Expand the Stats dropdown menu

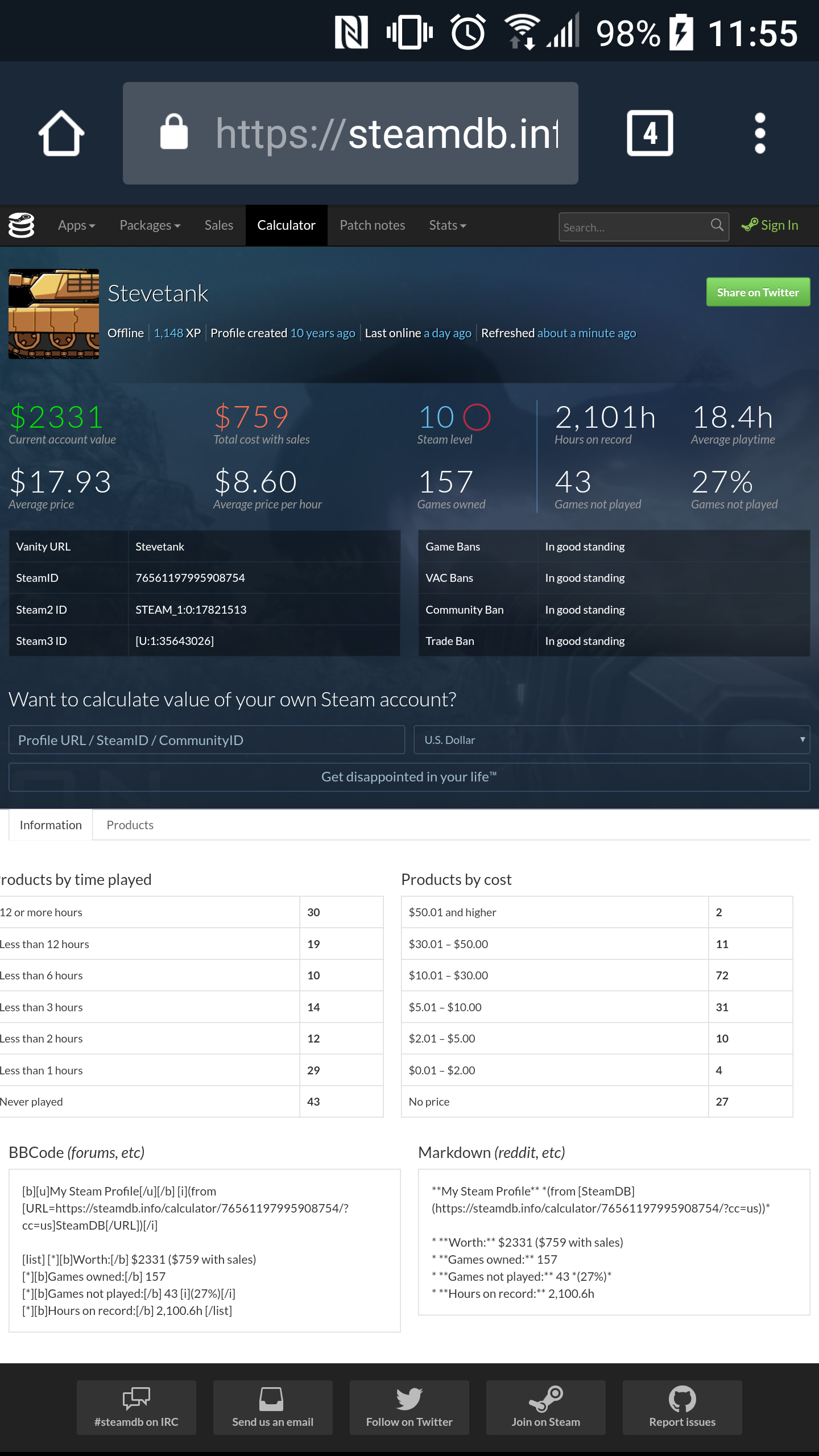pyautogui.click(x=447, y=225)
